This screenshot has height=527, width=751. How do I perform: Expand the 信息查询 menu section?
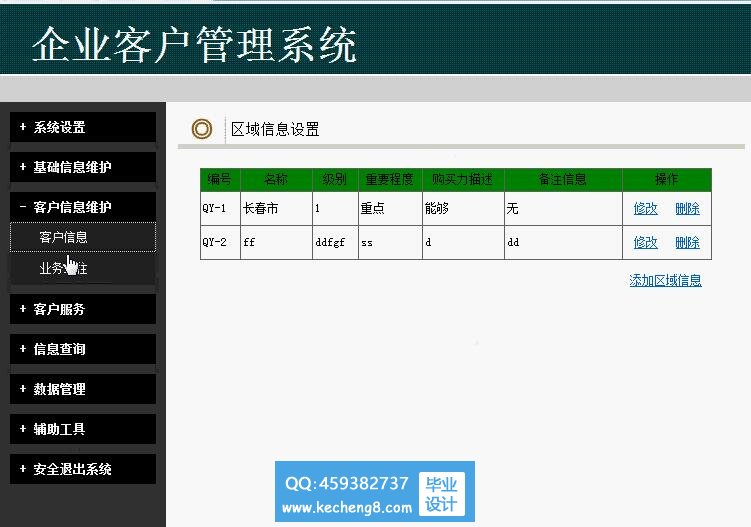[x=83, y=349]
